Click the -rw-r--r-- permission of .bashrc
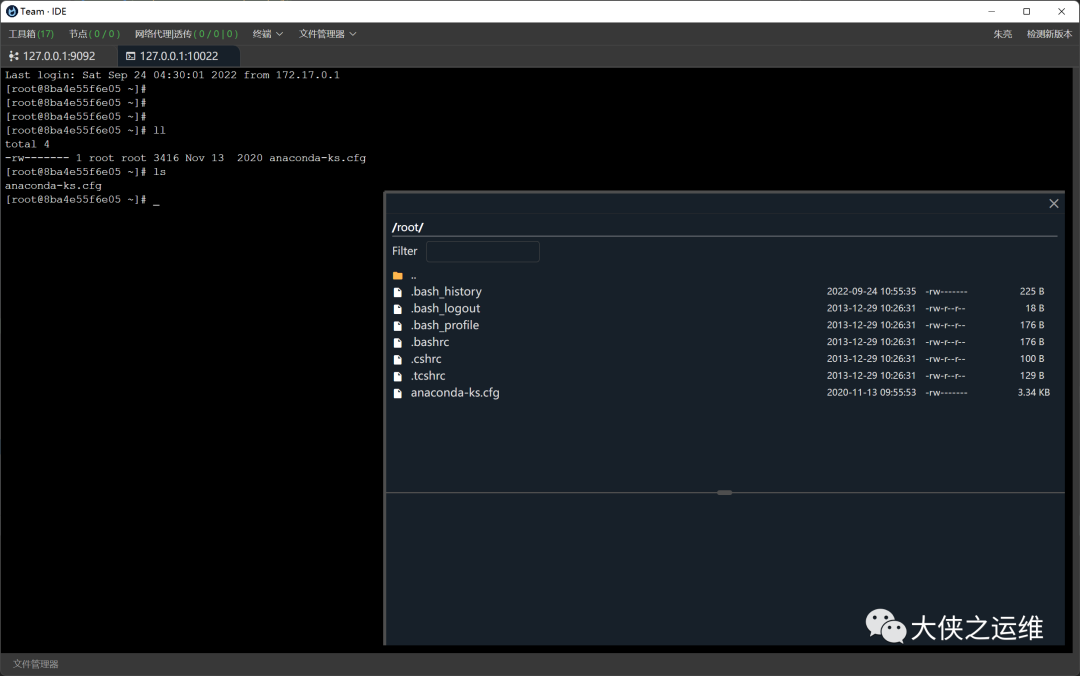Screen dimensions: 1080x676 pyautogui.click(x=945, y=342)
